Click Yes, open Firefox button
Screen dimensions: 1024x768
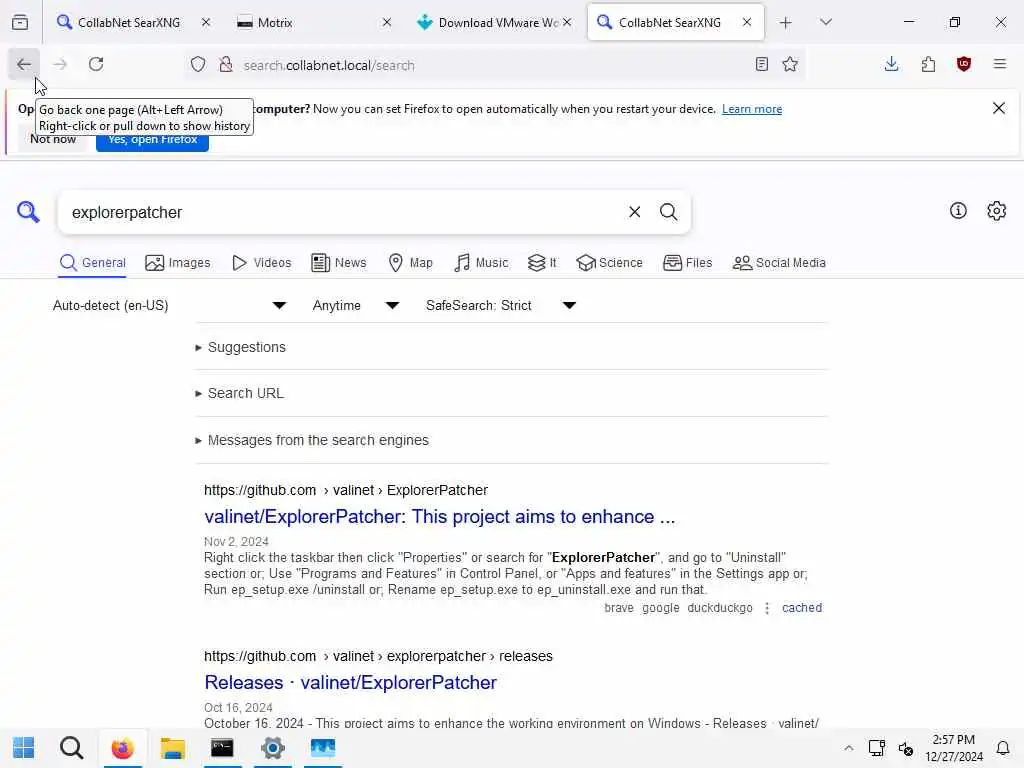[152, 140]
